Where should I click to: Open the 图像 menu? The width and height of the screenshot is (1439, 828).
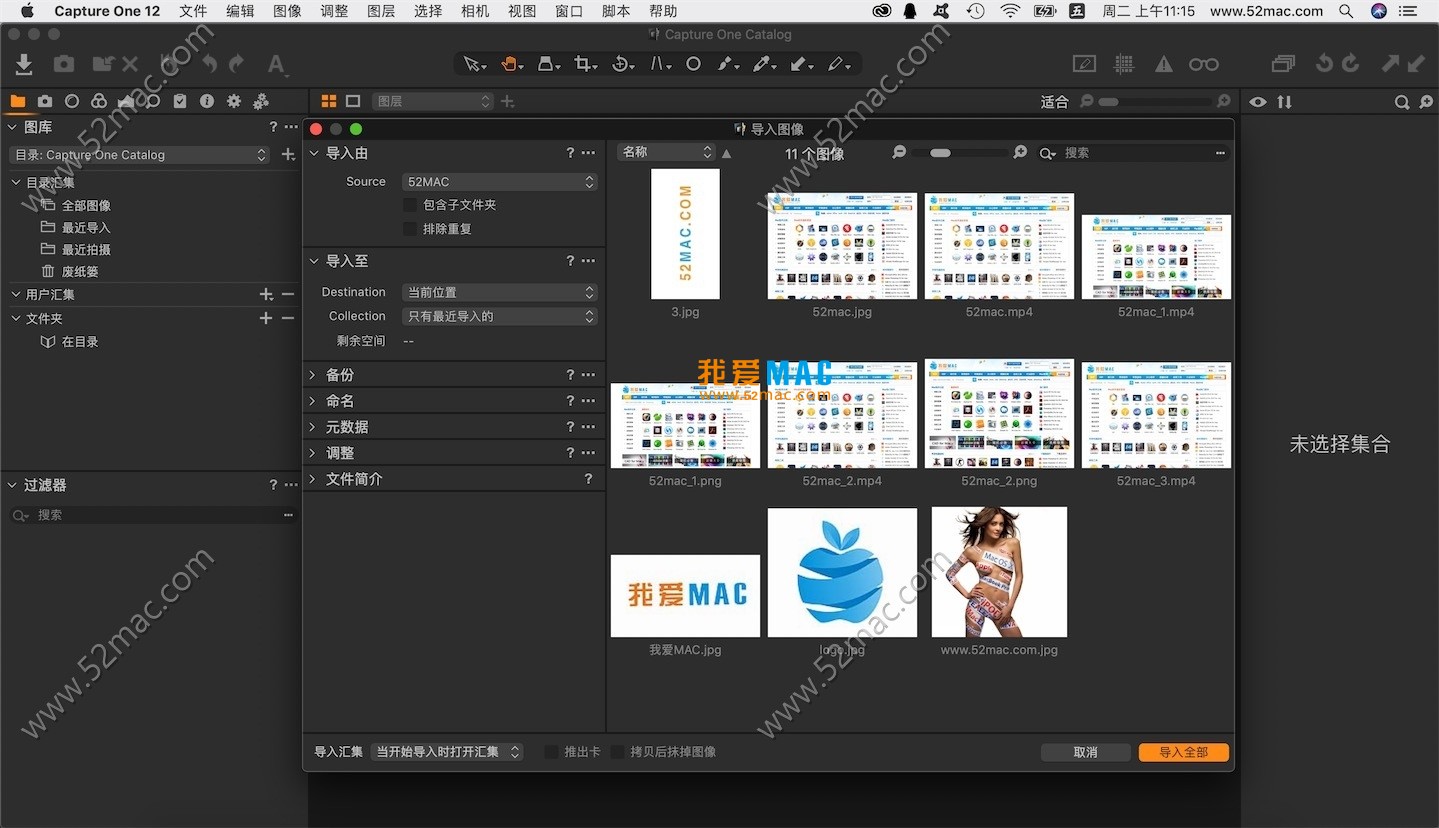point(287,11)
